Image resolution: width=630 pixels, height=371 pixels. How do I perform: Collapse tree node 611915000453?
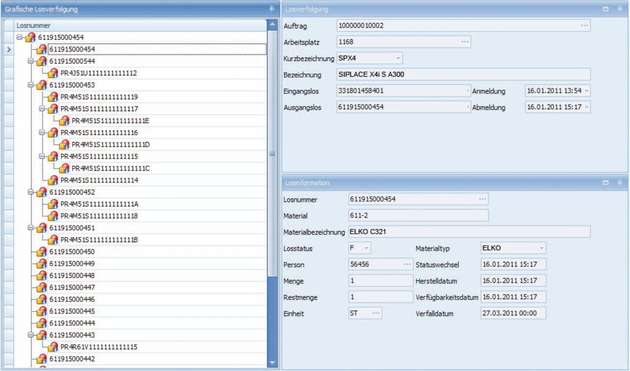pos(30,85)
